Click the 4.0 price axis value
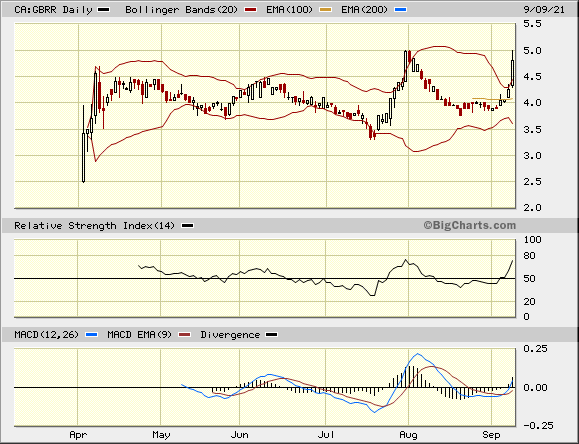The height and width of the screenshot is (444, 579). click(532, 103)
